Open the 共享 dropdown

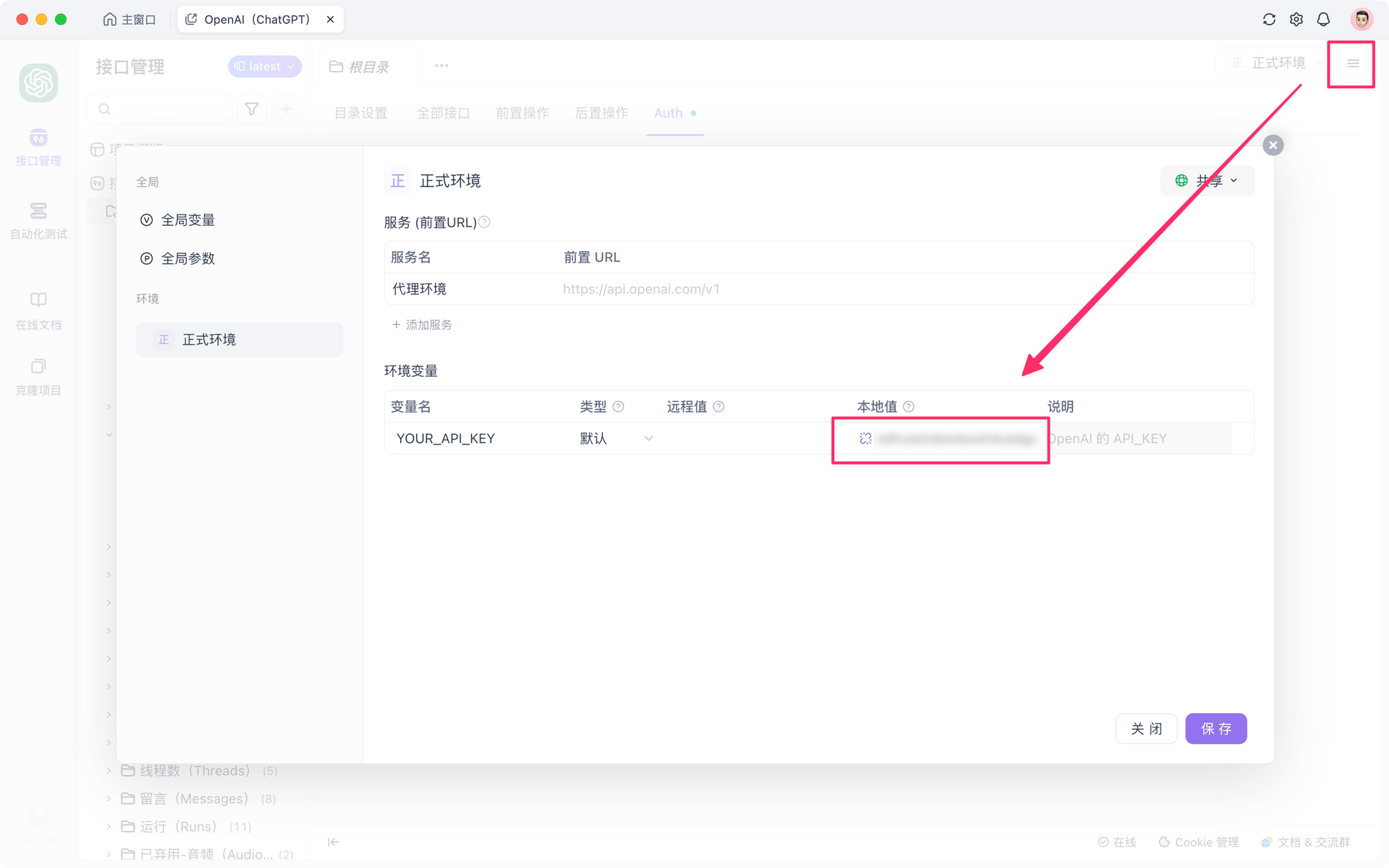click(1206, 181)
